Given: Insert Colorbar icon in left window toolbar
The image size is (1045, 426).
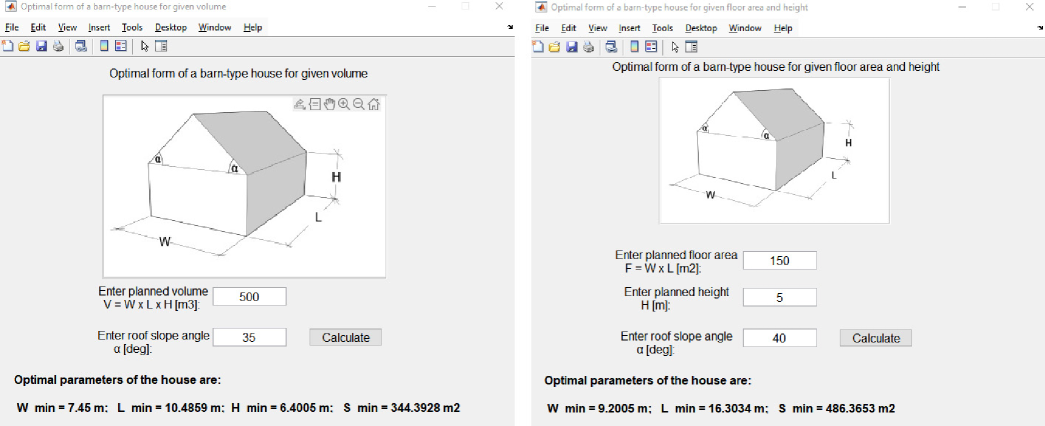Looking at the screenshot, I should 104,47.
